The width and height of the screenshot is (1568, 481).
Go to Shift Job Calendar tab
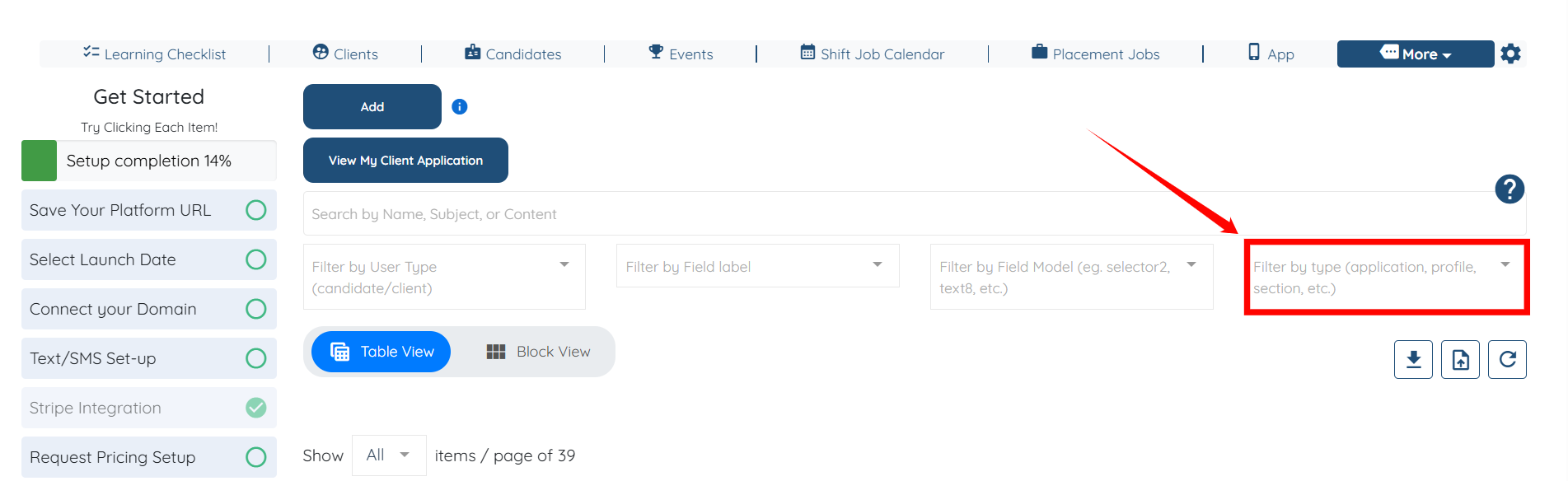click(872, 54)
